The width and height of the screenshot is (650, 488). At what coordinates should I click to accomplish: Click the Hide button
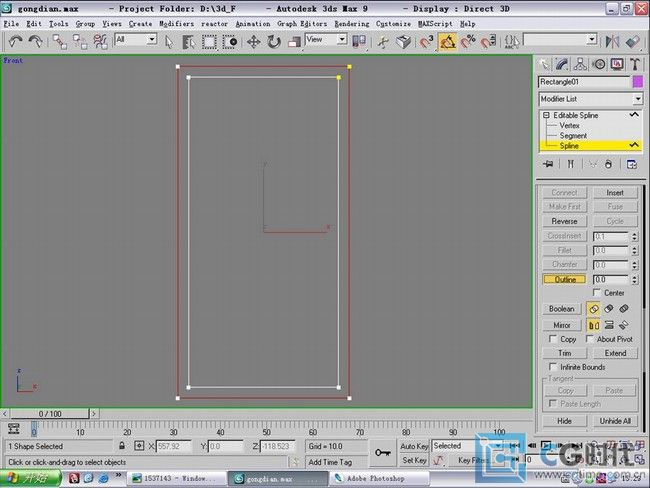(565, 421)
